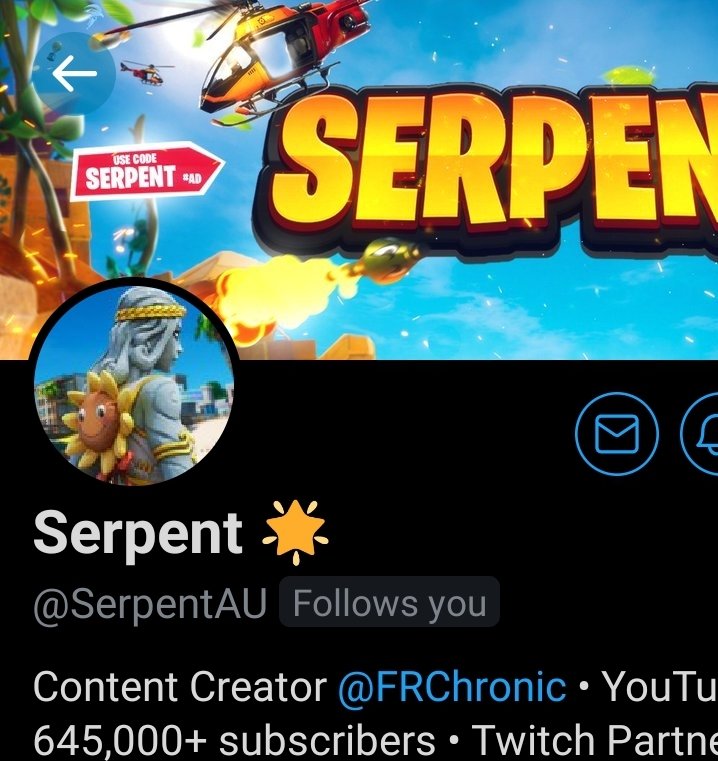Select the @SerpentAU handle
Viewport: 718px width, 761px height.
tap(150, 603)
